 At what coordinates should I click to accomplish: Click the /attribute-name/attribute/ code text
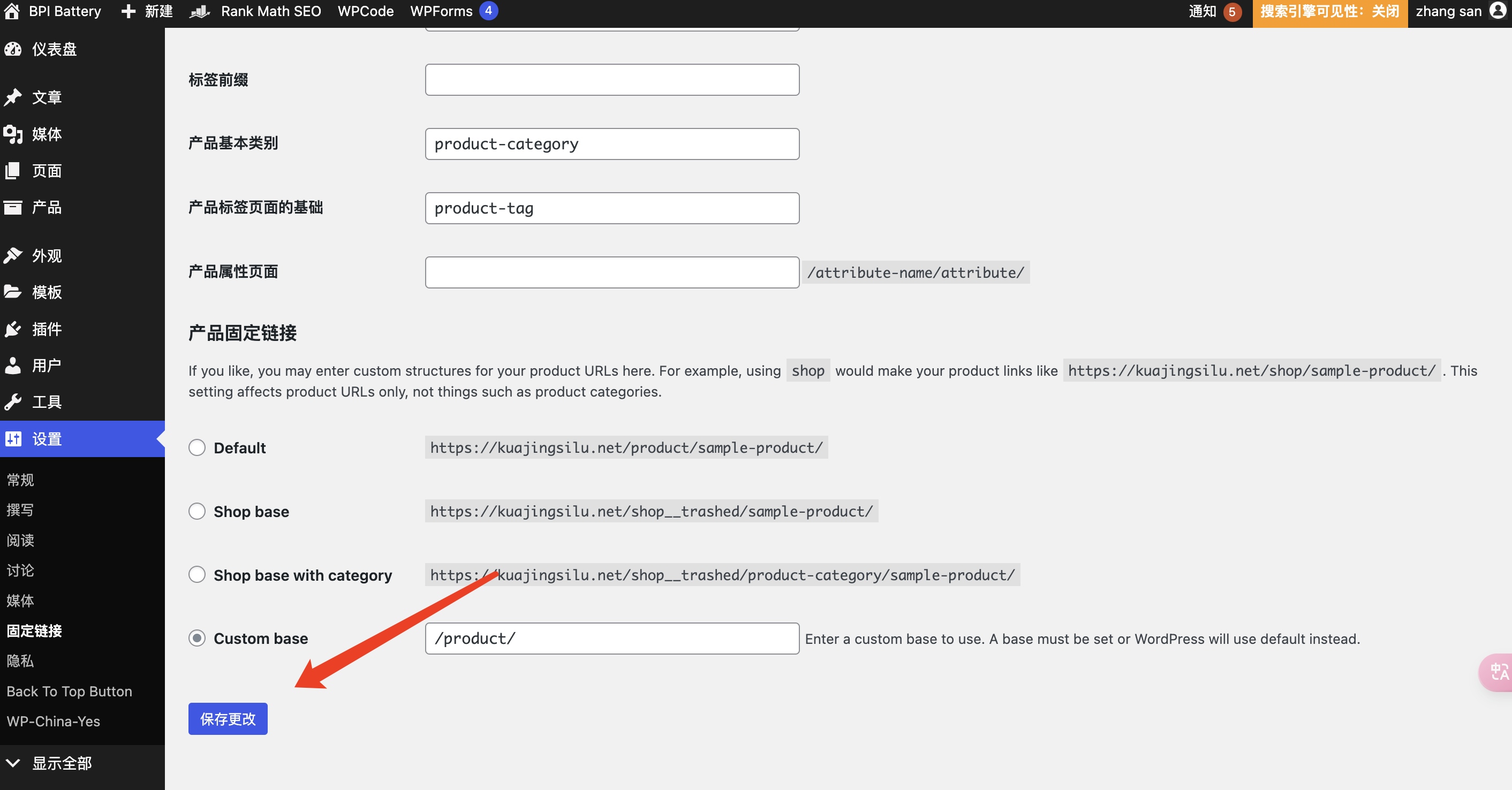coord(915,272)
